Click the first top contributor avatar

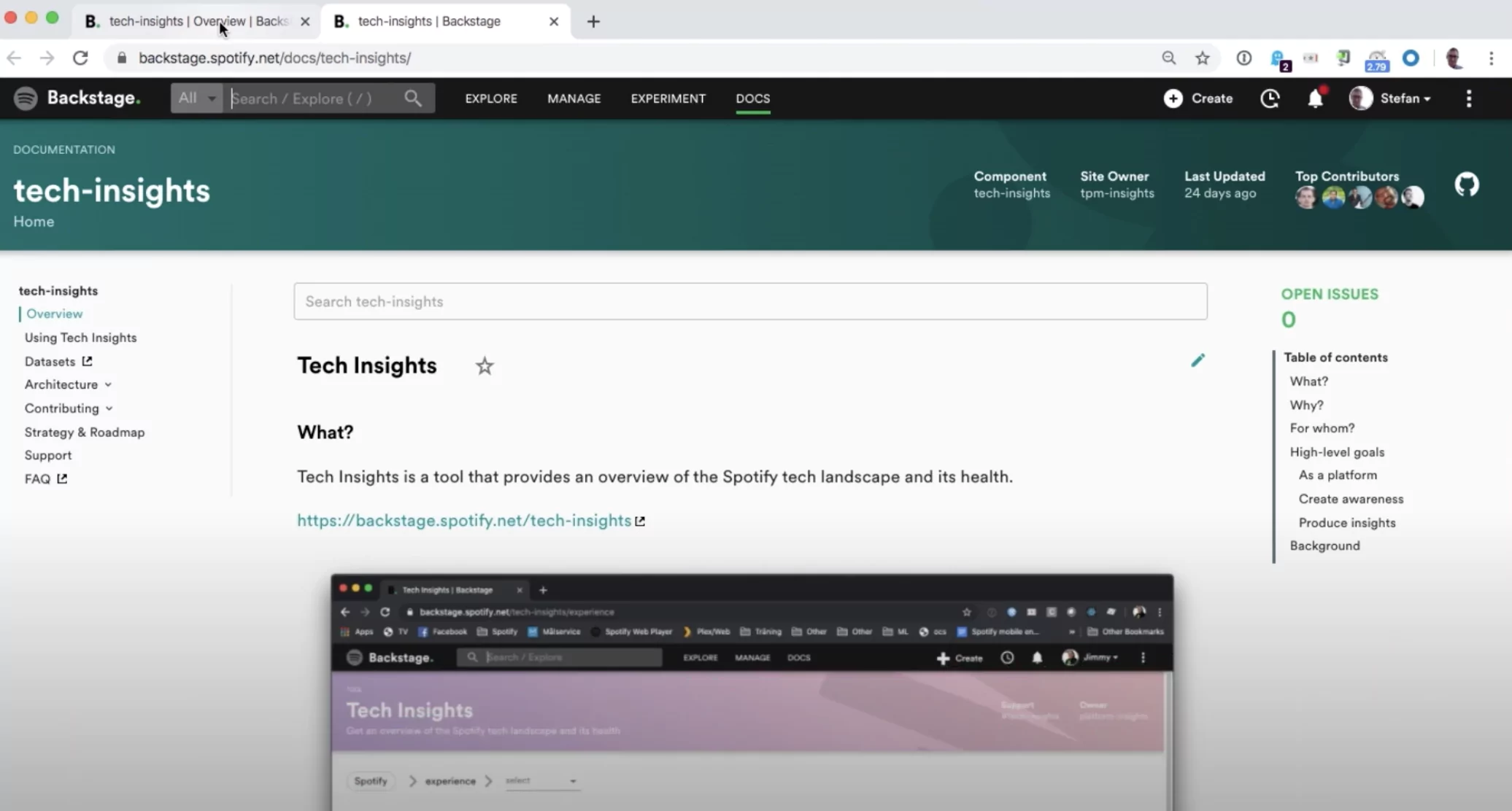1306,197
